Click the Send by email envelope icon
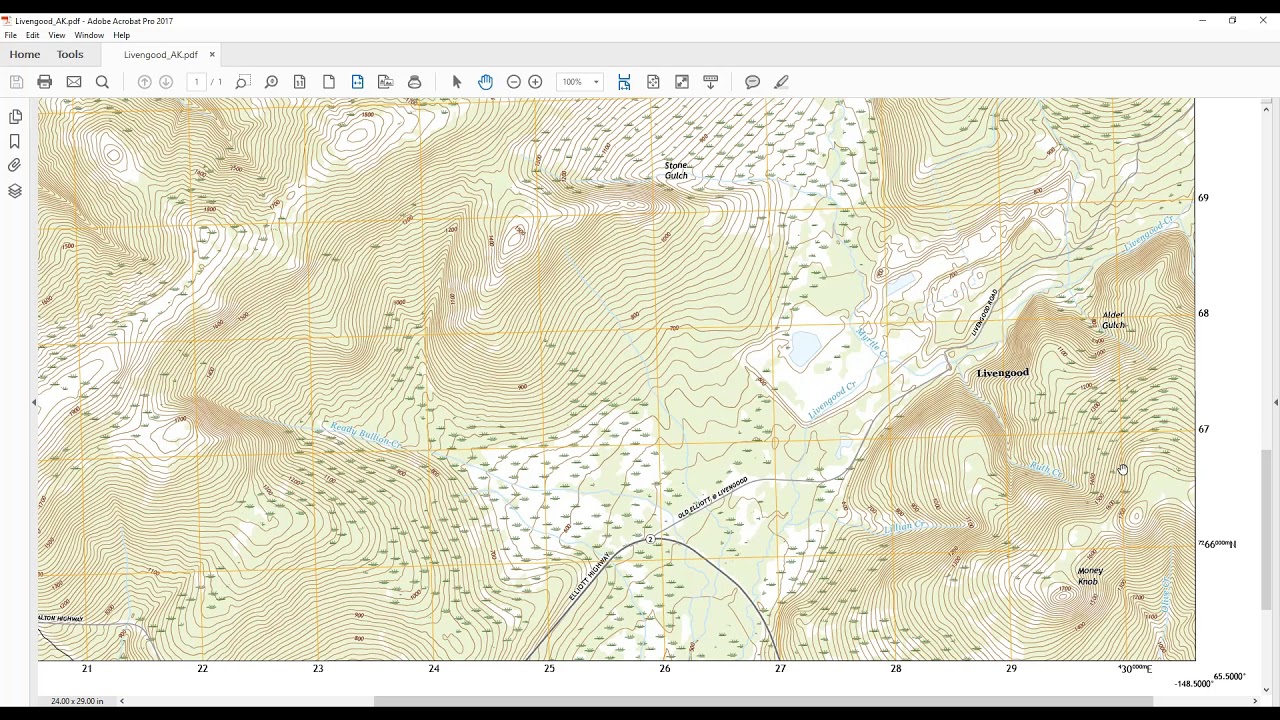This screenshot has width=1280, height=720. coord(74,82)
